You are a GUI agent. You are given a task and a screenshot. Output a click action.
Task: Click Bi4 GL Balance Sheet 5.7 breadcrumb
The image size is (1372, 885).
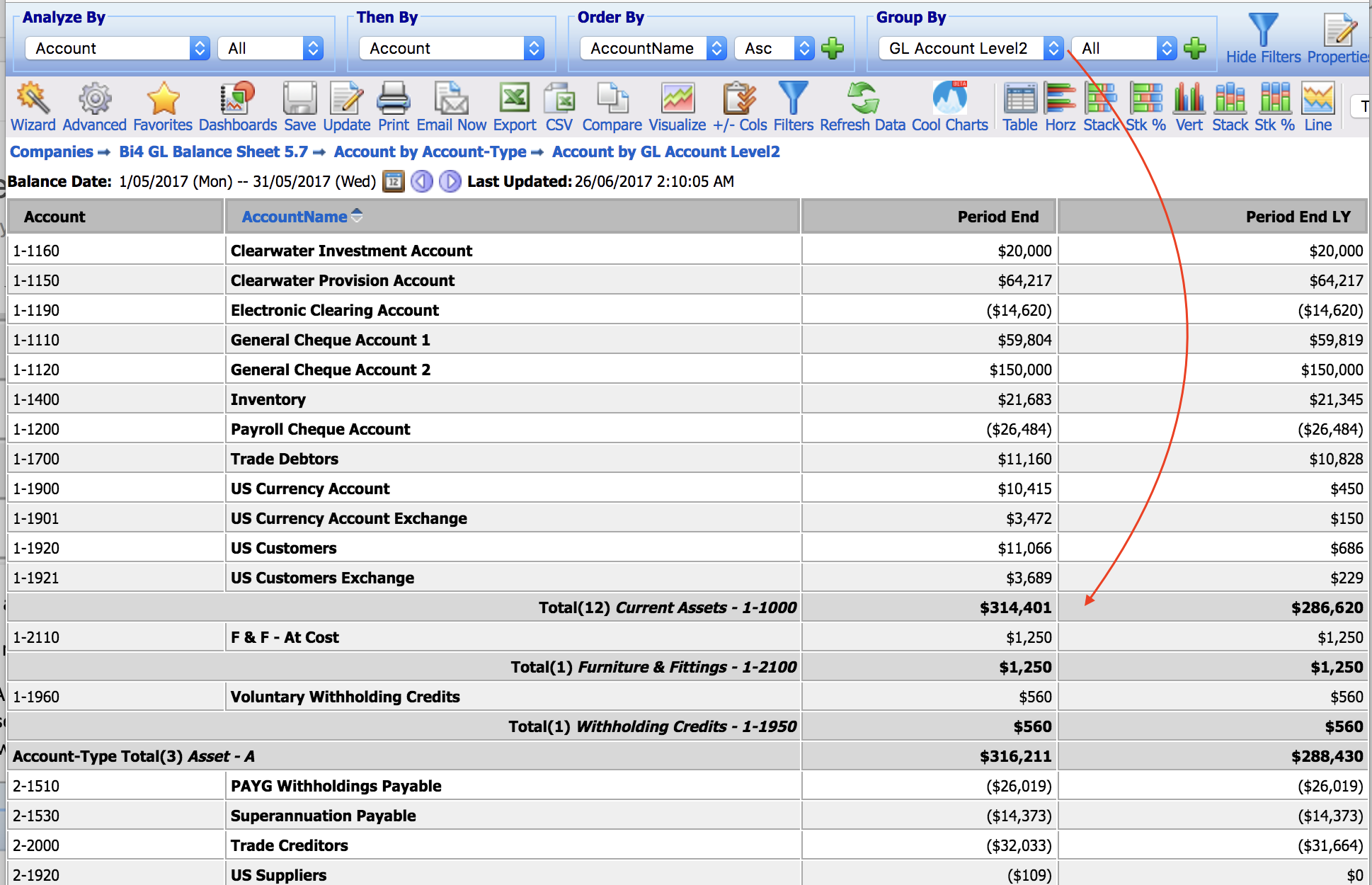tap(213, 152)
